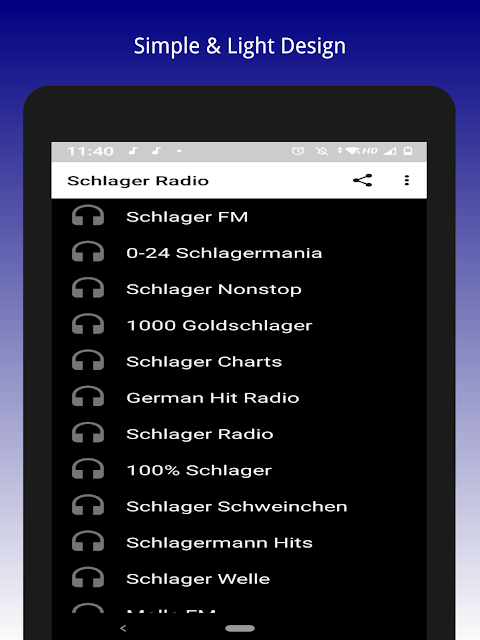This screenshot has width=480, height=640.
Task: Select the Schlager FM station
Action: (239, 216)
